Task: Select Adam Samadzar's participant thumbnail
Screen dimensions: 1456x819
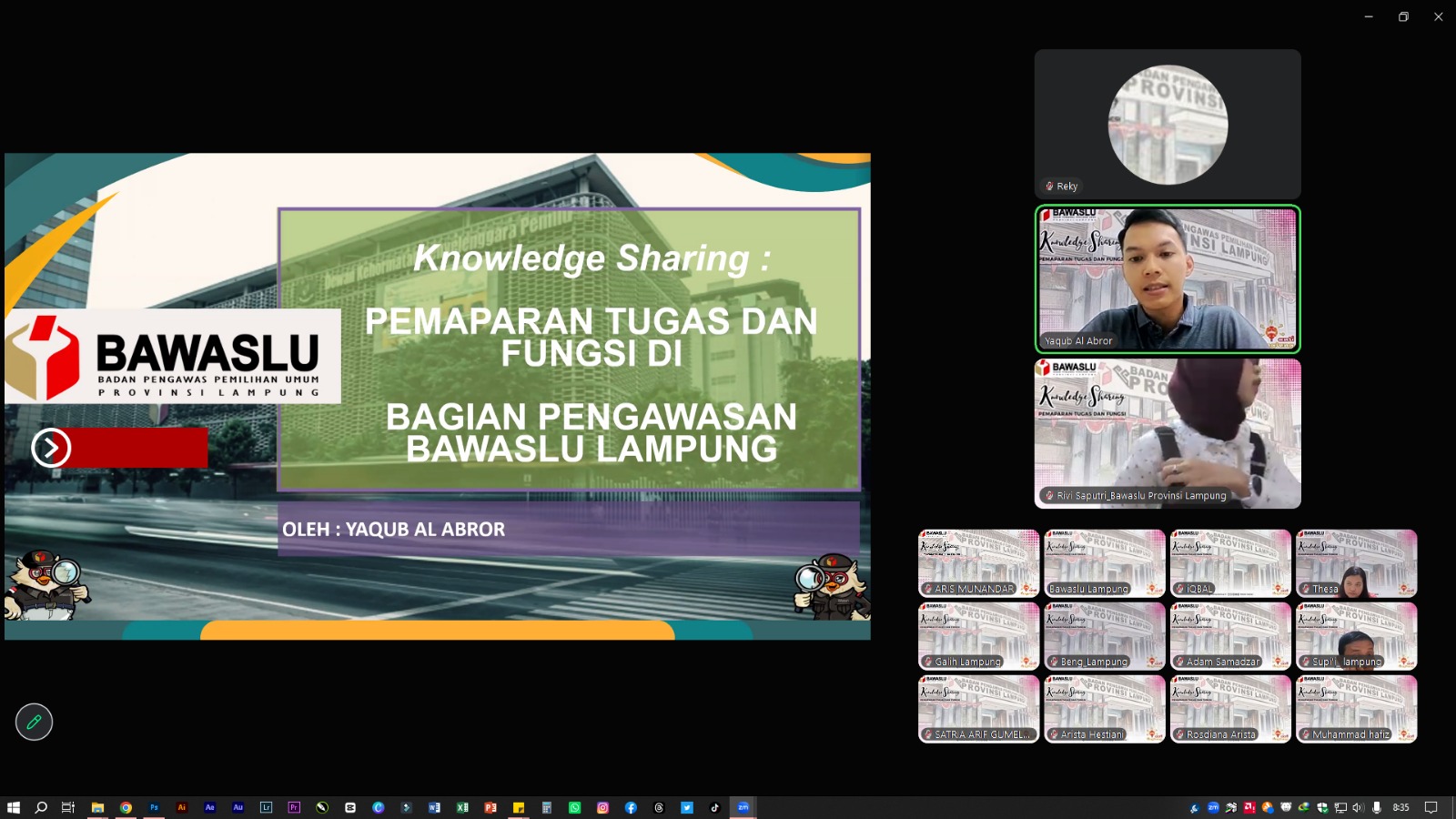Action: [1230, 636]
